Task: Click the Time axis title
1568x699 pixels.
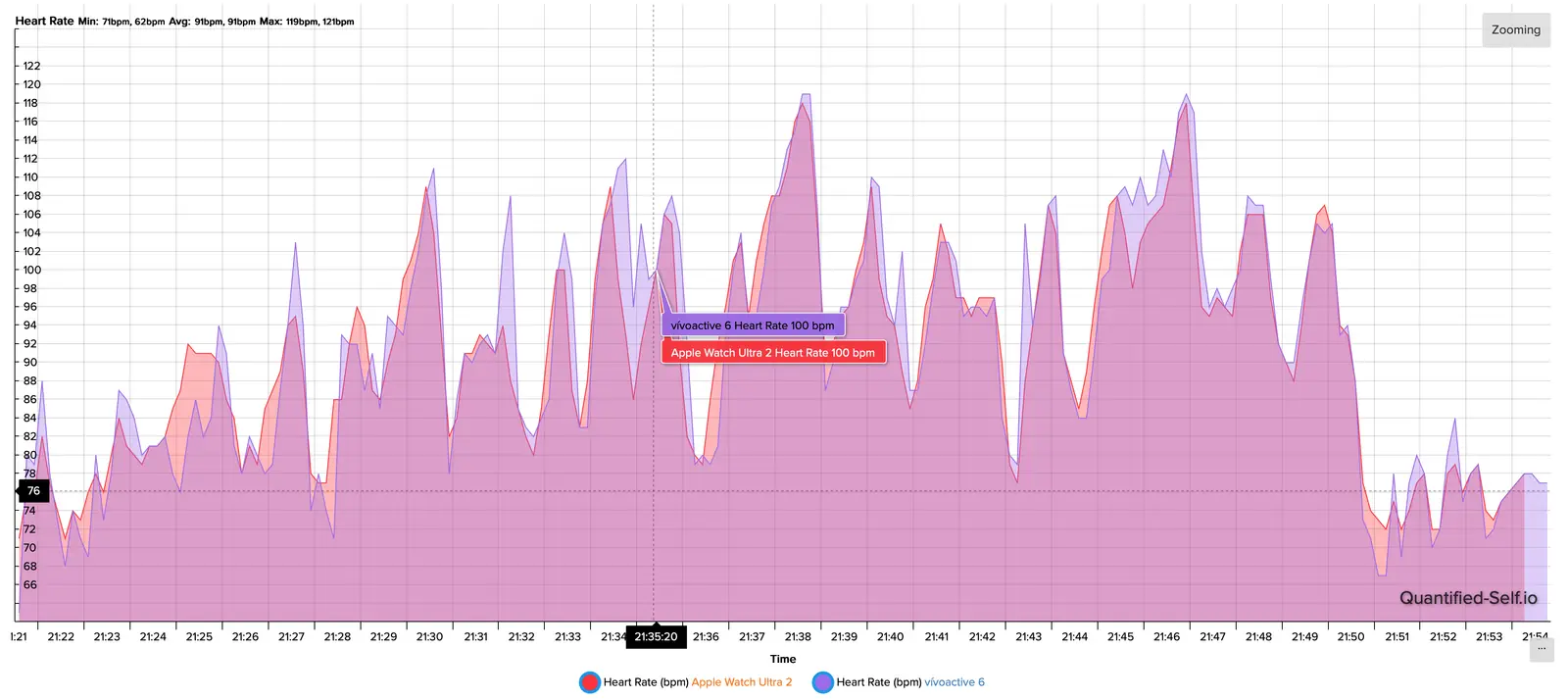Action: tap(782, 660)
